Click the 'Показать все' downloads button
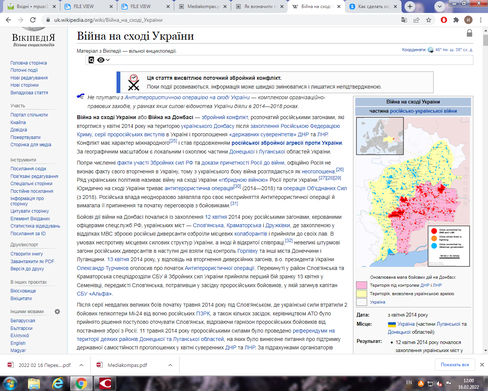 coord(455,365)
